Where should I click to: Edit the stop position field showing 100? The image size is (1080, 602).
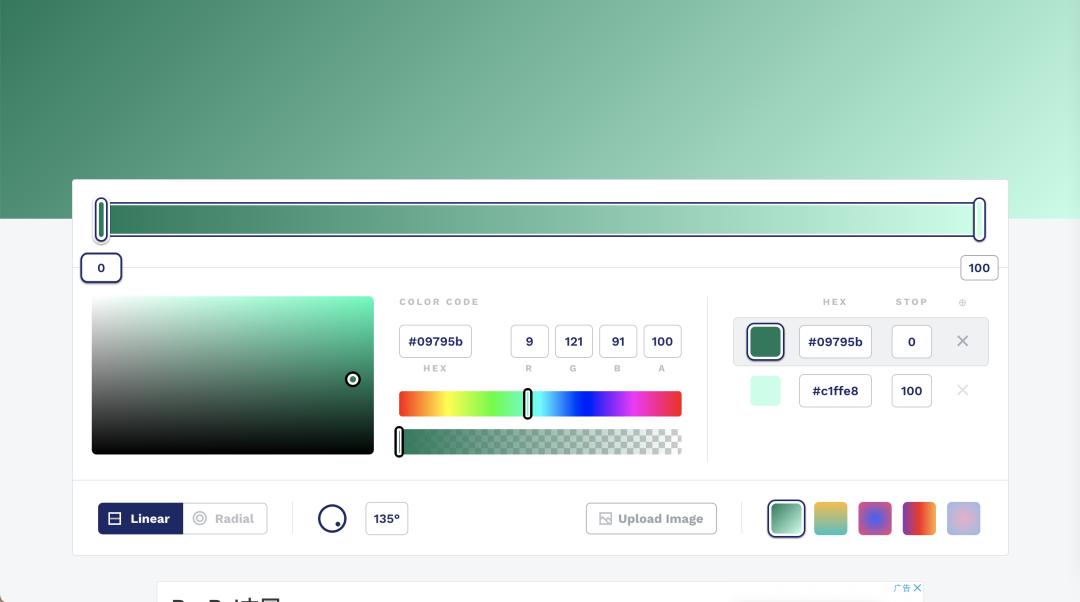(911, 391)
